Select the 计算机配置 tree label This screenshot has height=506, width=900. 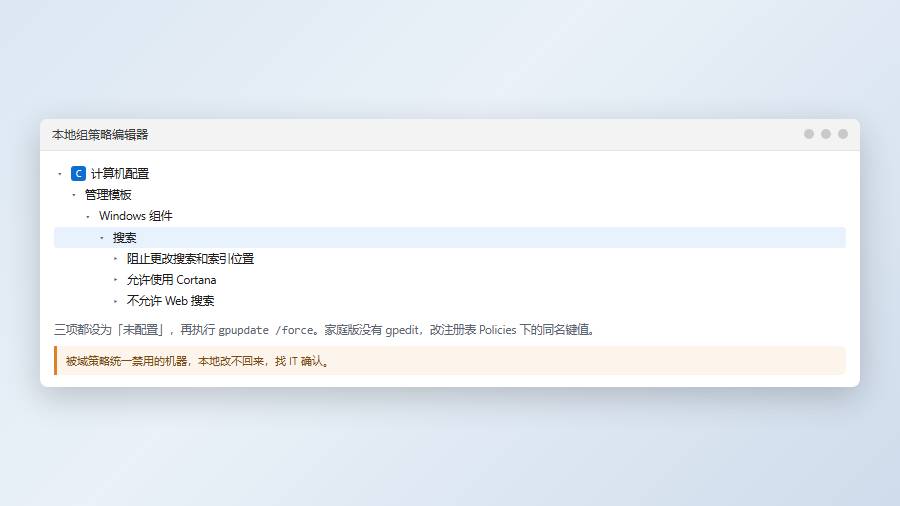coord(120,173)
